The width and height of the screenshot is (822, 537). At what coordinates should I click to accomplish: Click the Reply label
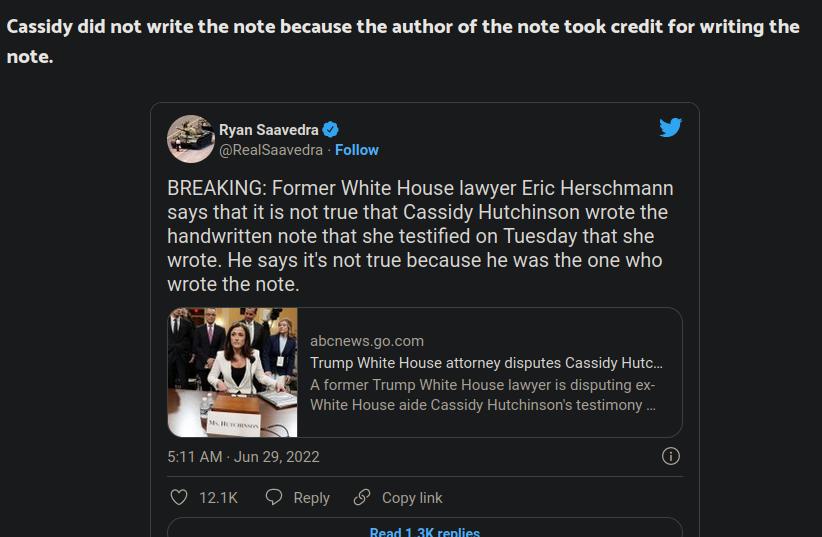(x=311, y=498)
